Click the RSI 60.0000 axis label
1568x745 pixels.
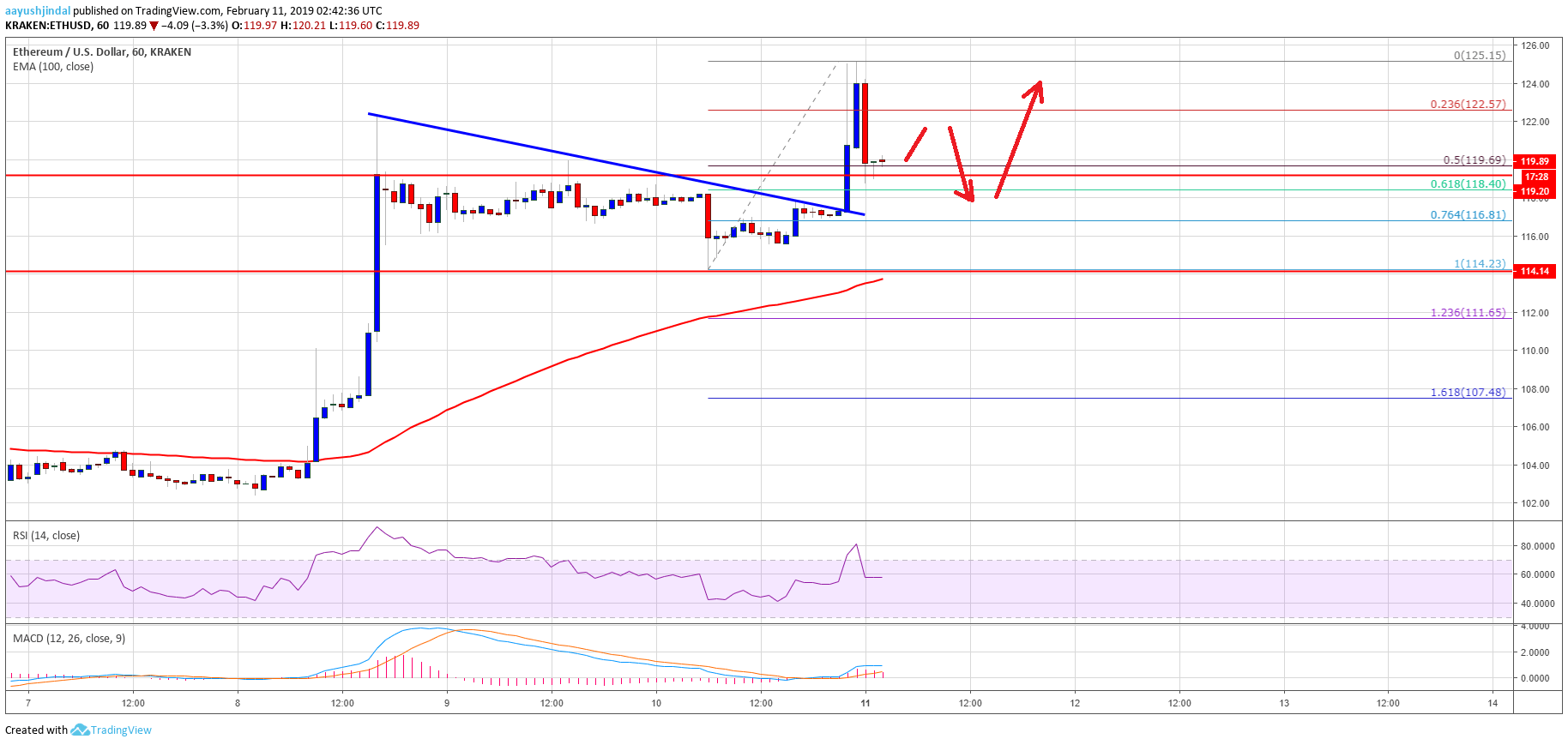point(1537,574)
